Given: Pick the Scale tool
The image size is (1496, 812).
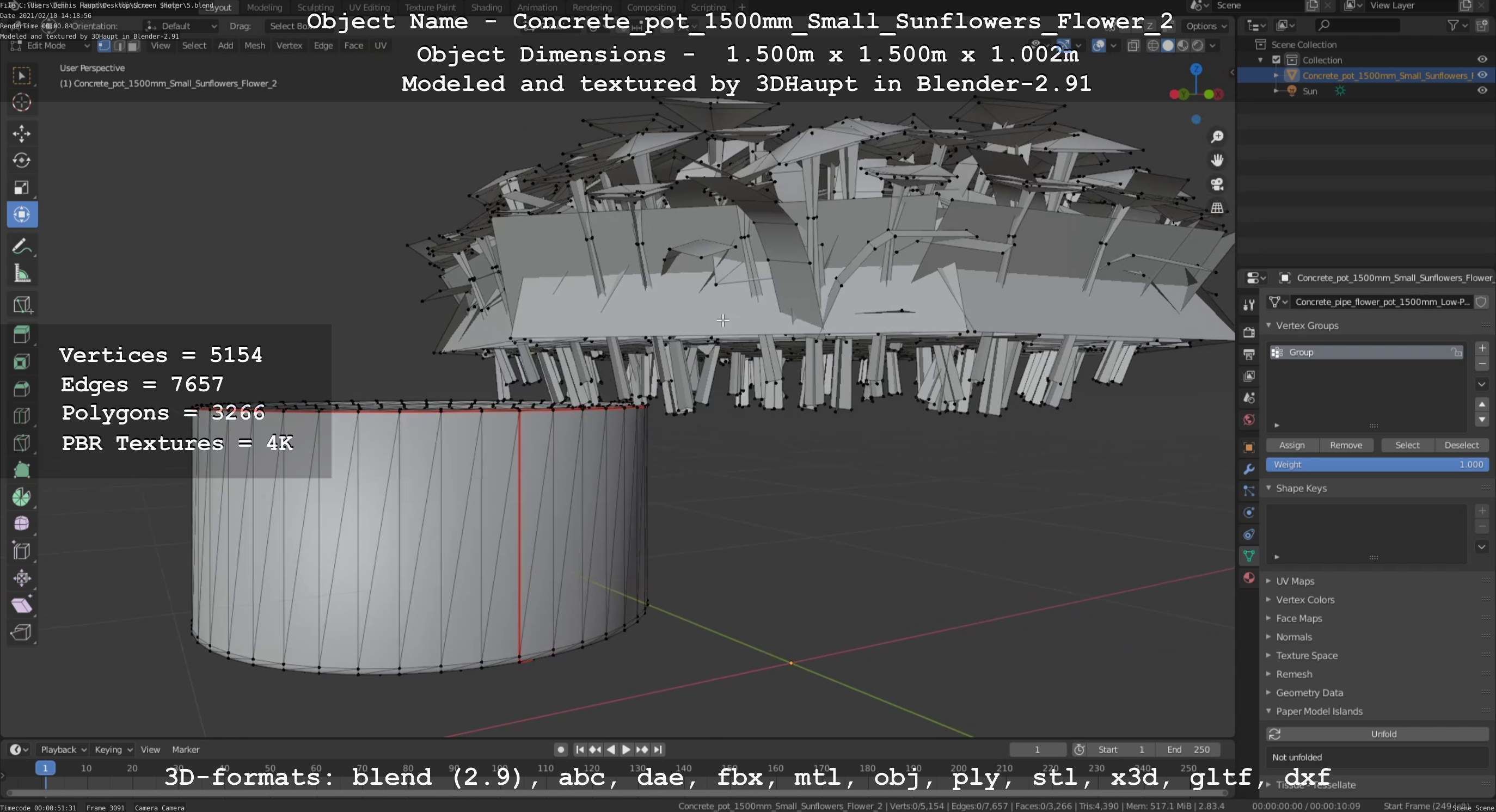Looking at the screenshot, I should point(21,187).
